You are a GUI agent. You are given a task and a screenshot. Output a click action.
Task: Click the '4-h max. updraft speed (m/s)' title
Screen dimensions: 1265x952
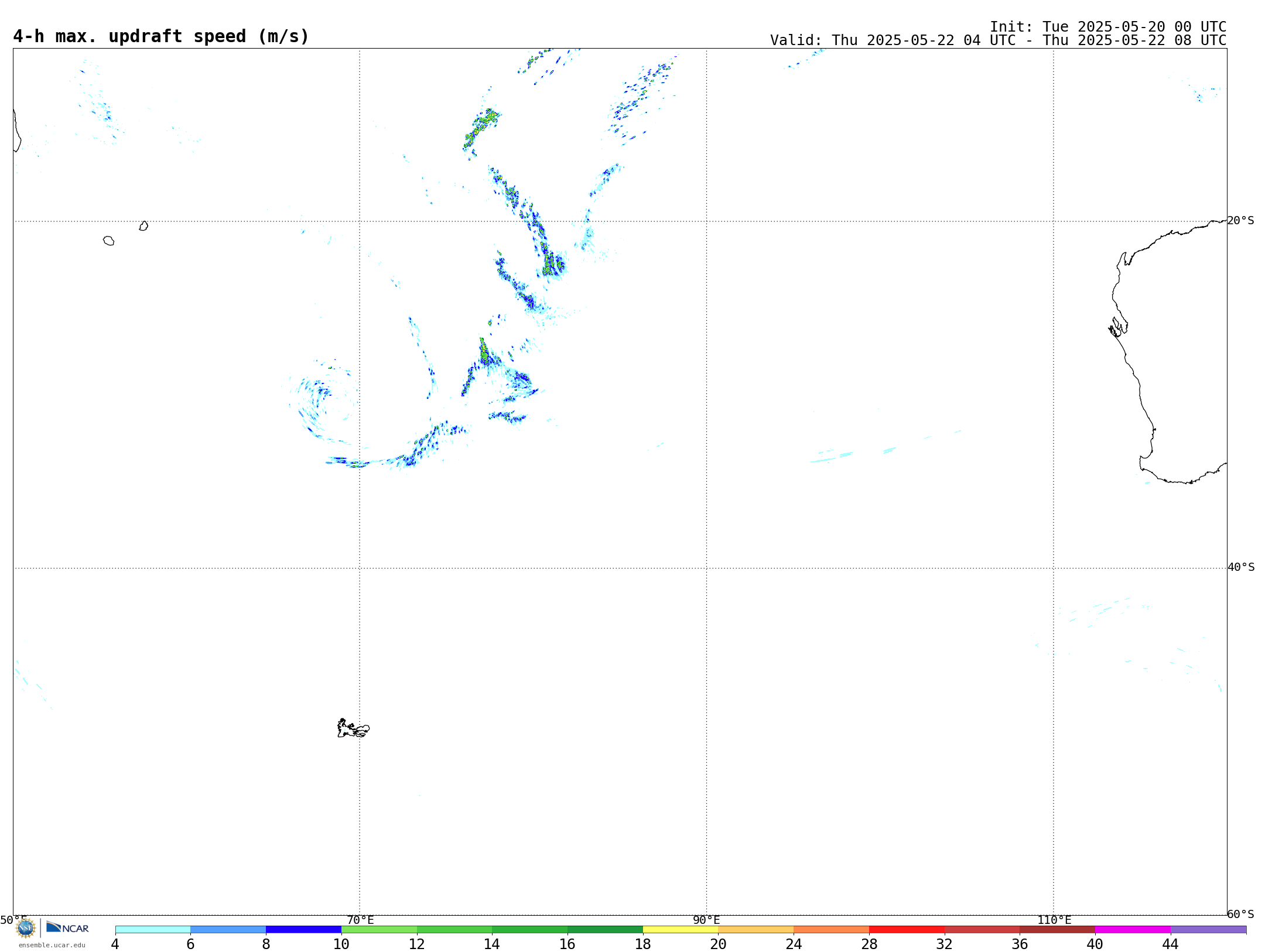coord(161,37)
